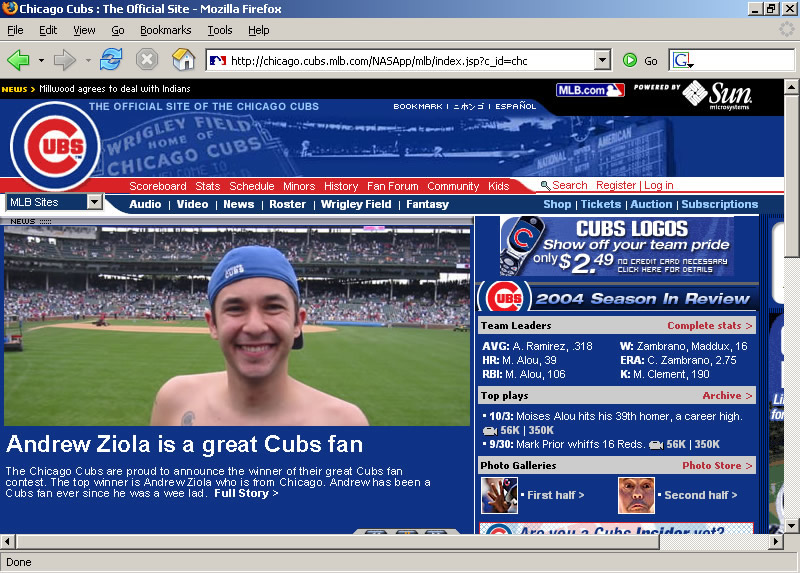Click the vertical scrollbar down arrow
The image size is (800, 573).
[791, 525]
